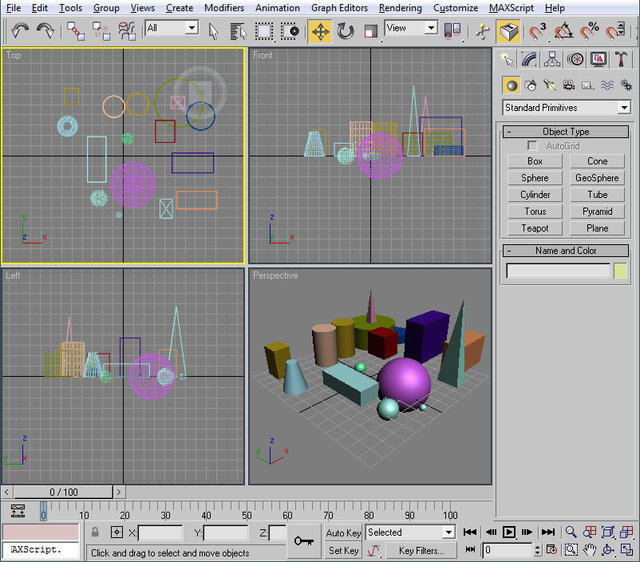Image resolution: width=640 pixels, height=562 pixels.
Task: Open the Modifiers menu
Action: click(223, 8)
